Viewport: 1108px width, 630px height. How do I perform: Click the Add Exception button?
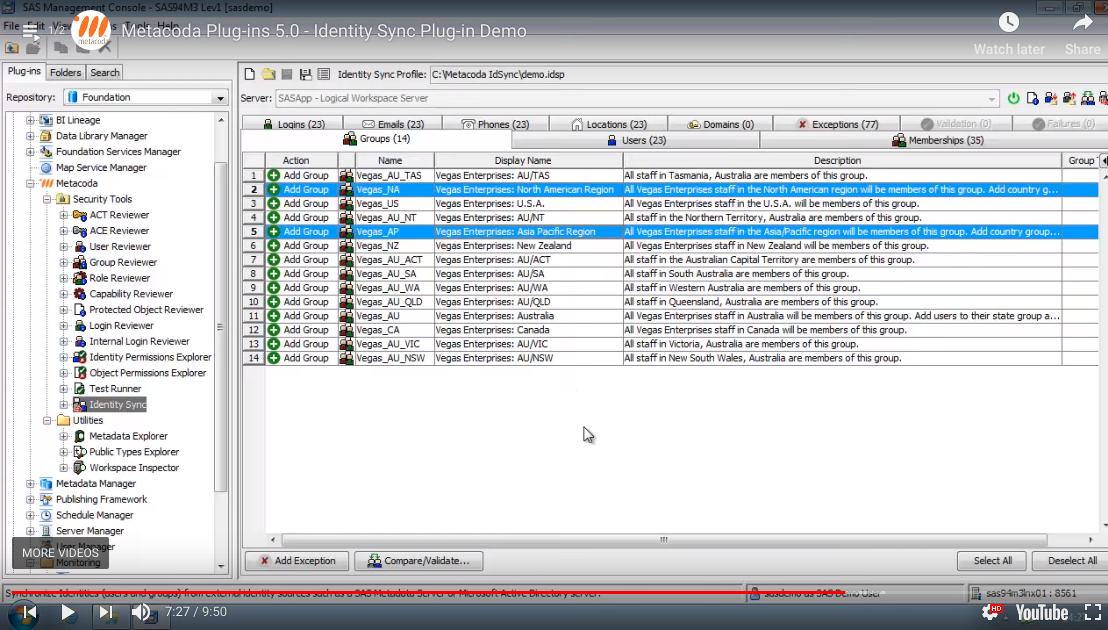[x=297, y=561]
